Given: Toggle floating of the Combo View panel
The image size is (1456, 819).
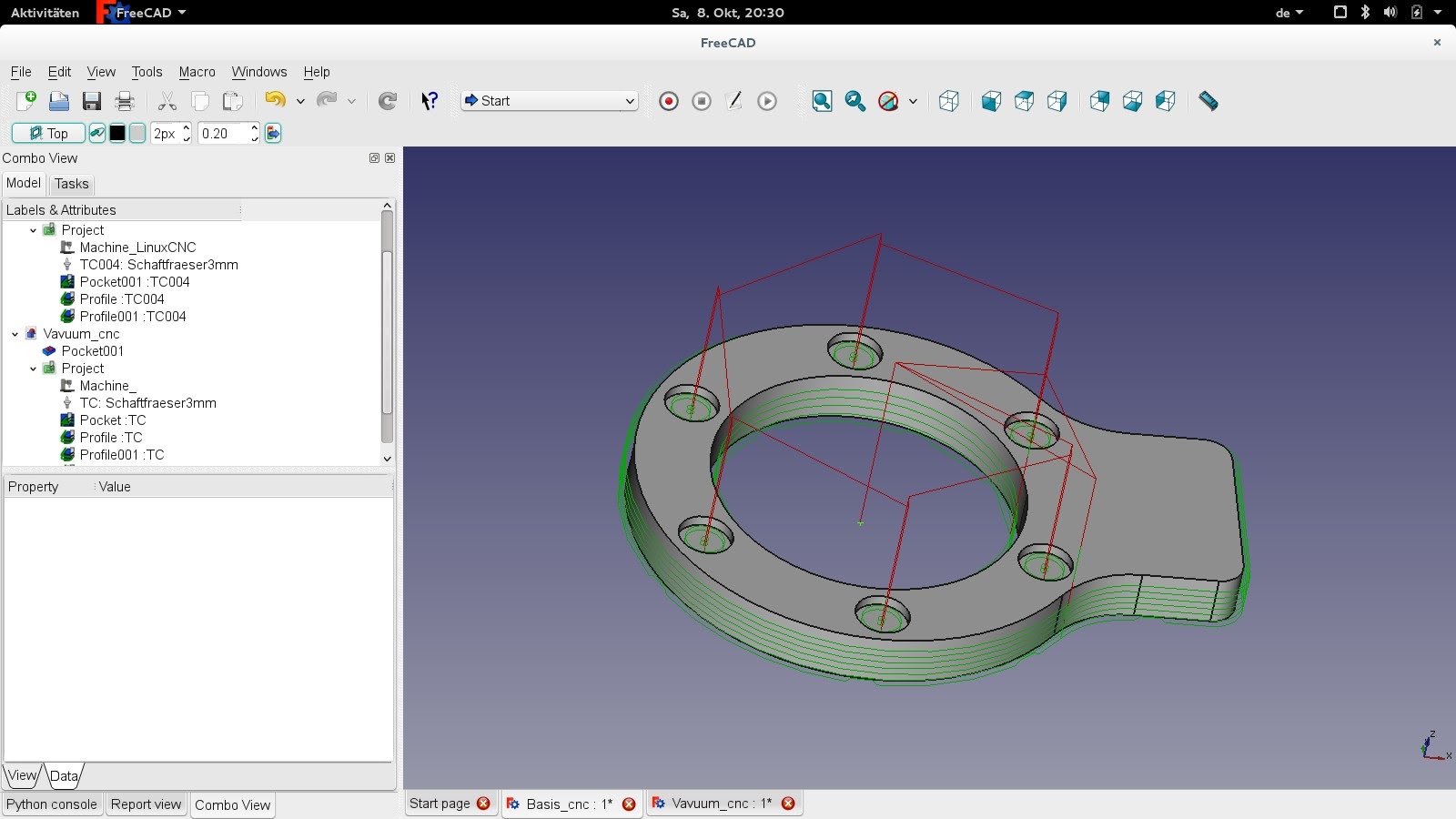Looking at the screenshot, I should (374, 158).
